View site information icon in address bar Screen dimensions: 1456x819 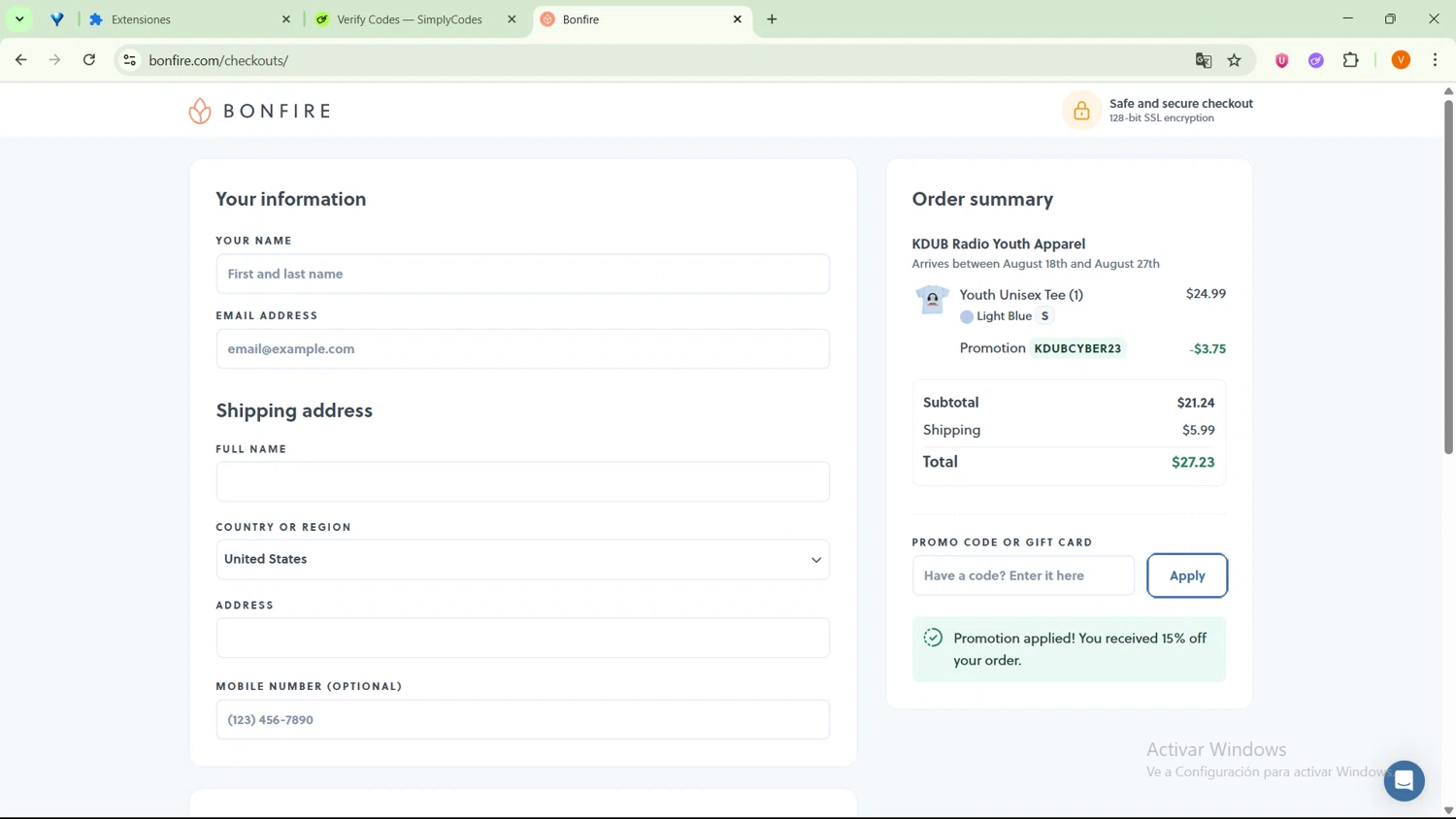pyautogui.click(x=129, y=60)
